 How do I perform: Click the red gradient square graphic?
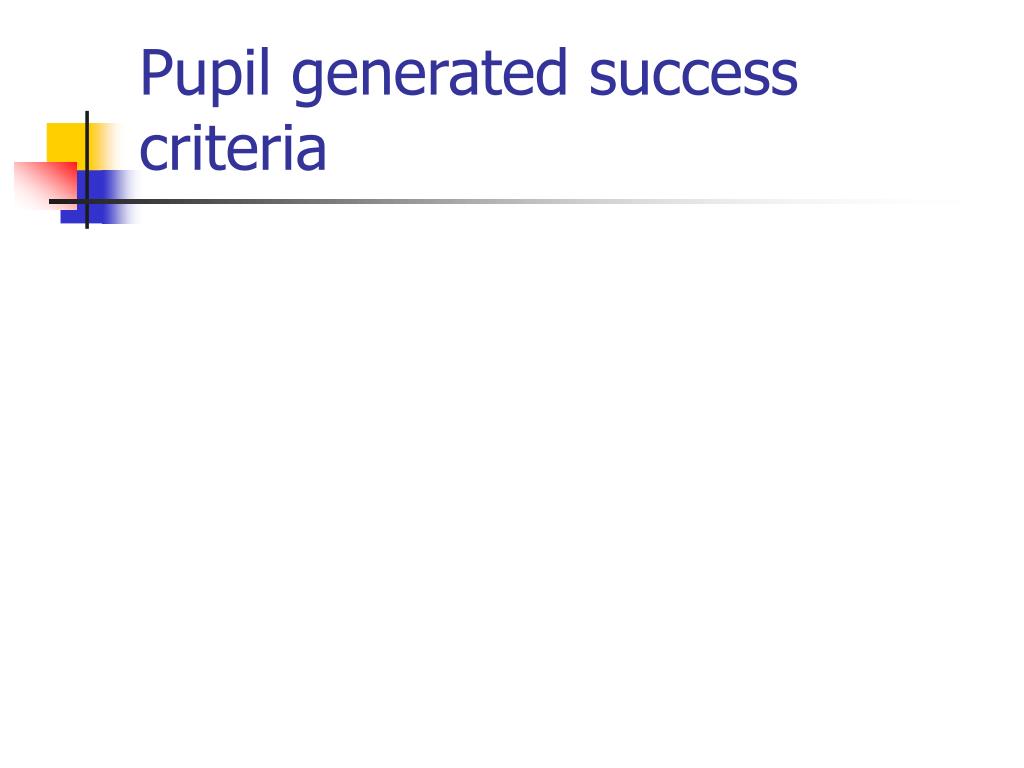point(44,186)
